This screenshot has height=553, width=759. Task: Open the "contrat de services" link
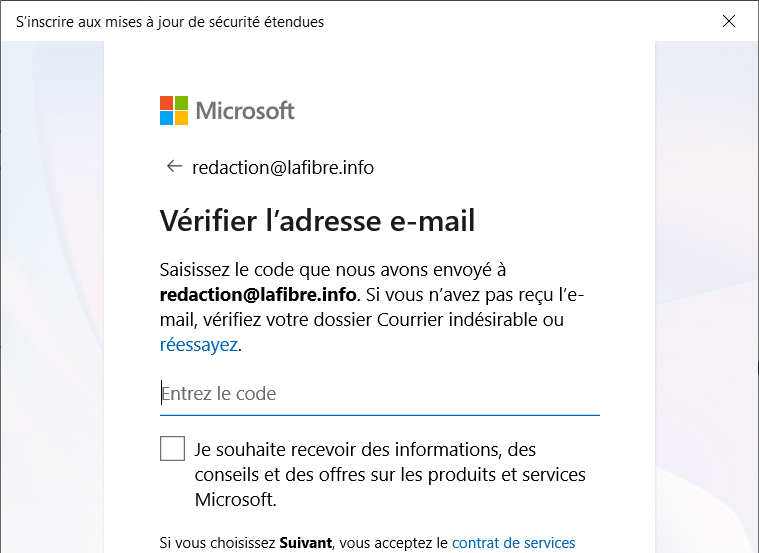(513, 543)
